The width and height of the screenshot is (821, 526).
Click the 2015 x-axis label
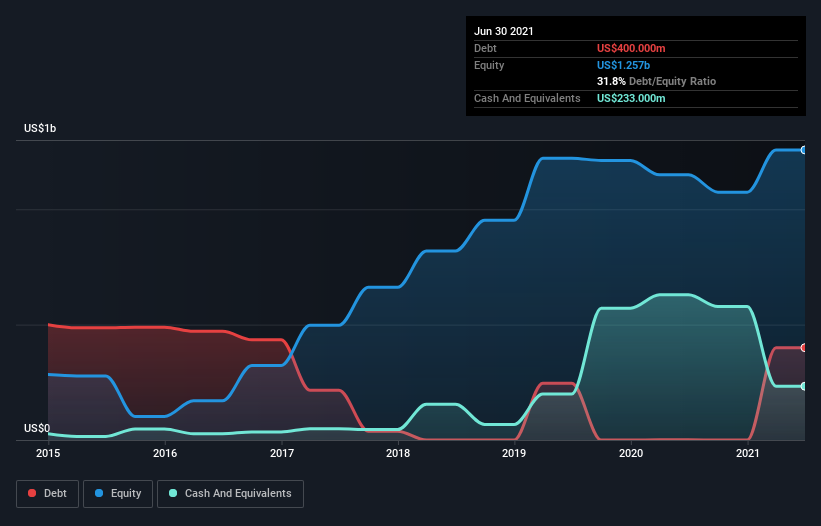(x=48, y=453)
